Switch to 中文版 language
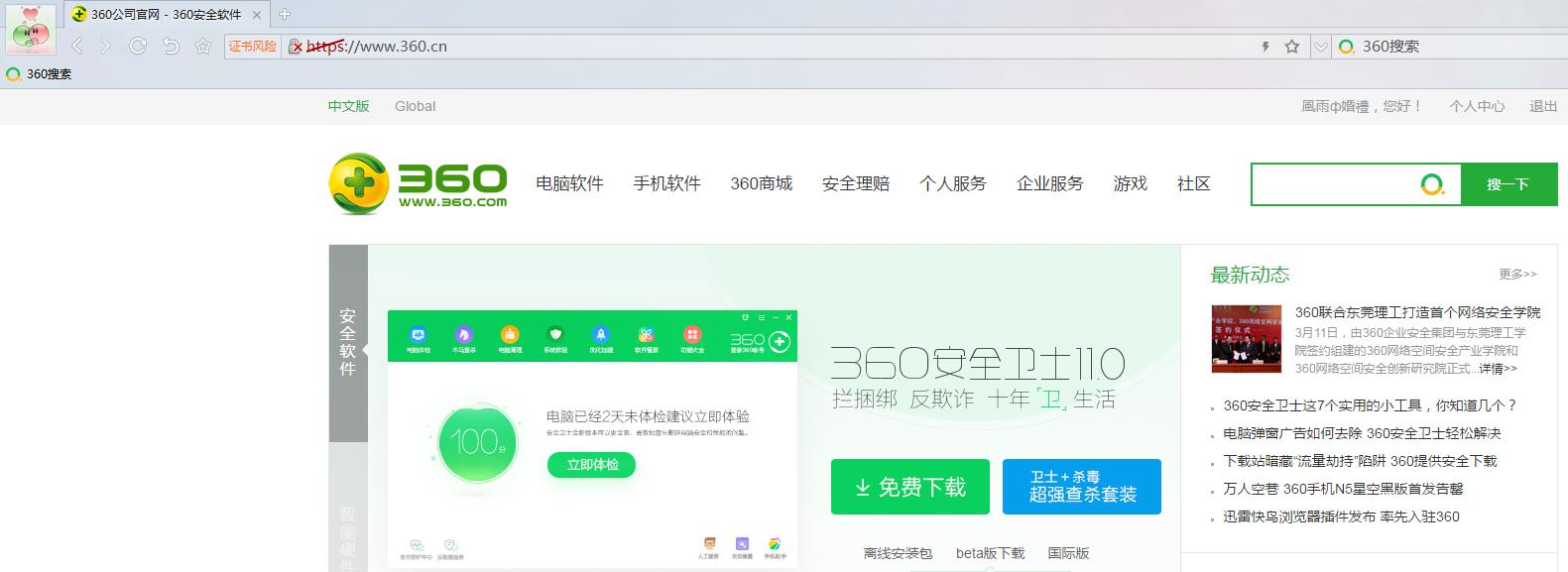This screenshot has width=1568, height=572. point(349,106)
